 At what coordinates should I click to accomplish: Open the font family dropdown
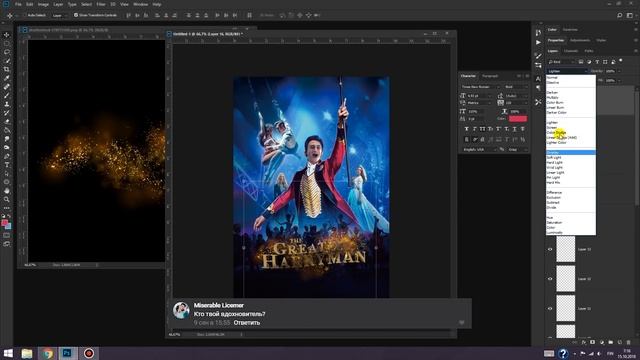[x=480, y=87]
